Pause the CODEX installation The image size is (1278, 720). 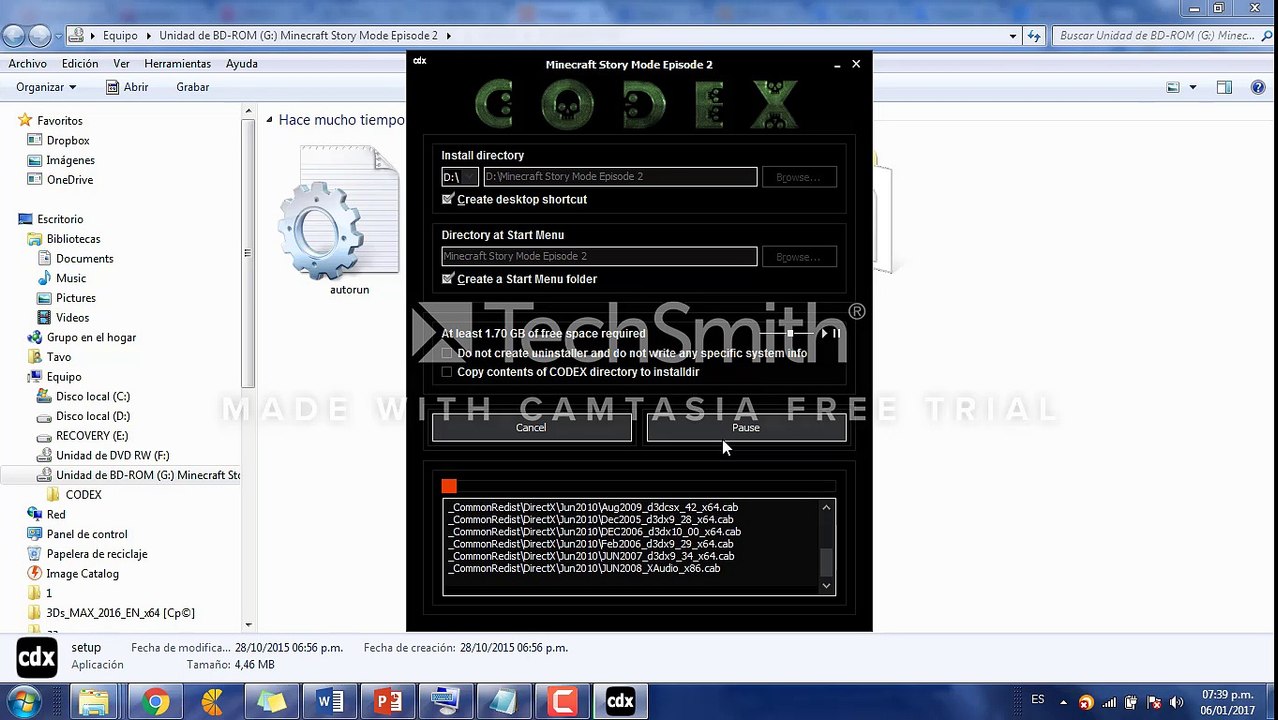pos(746,428)
